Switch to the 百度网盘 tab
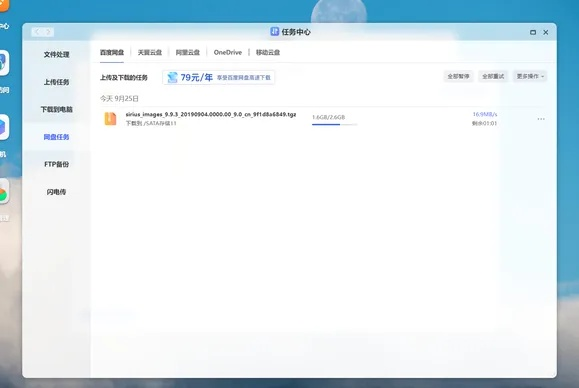 (112, 52)
